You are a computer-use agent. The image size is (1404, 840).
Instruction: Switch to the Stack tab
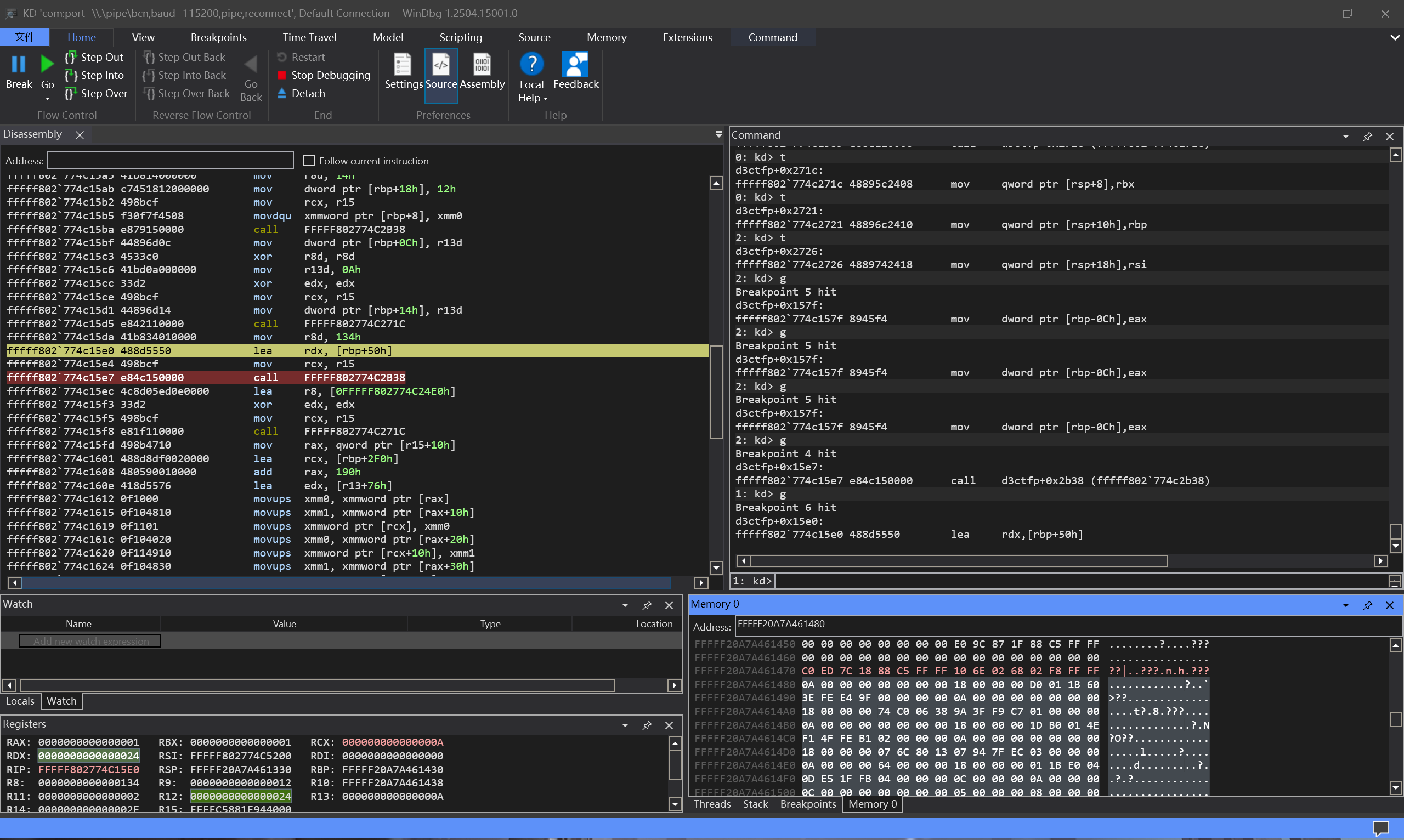click(x=756, y=804)
